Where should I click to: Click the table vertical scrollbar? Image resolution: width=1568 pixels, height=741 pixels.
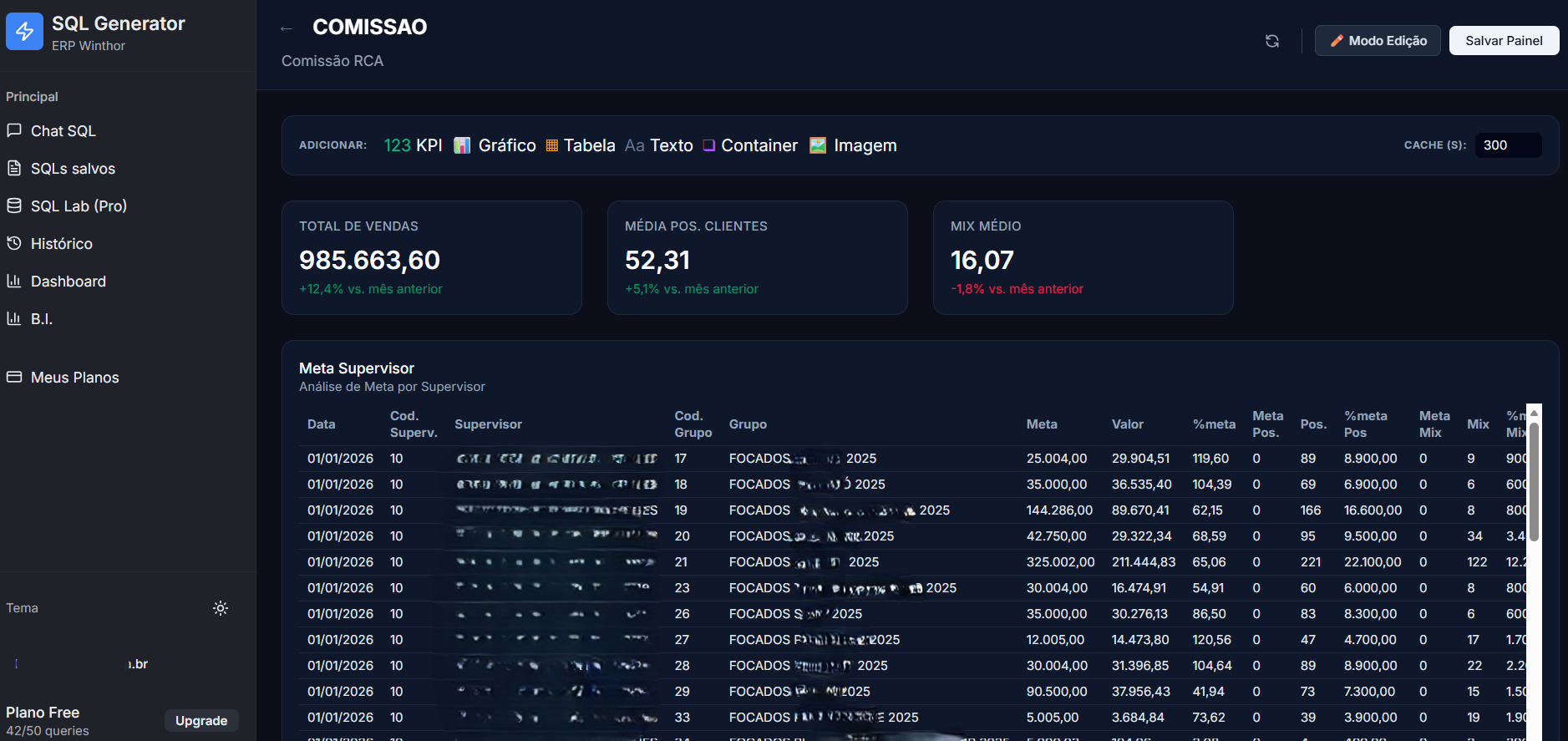[1534, 481]
